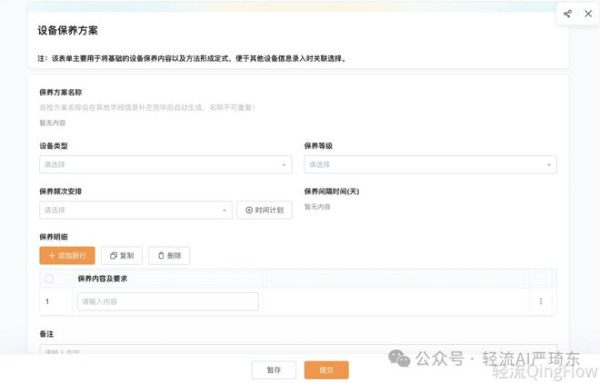Click the orange 提交 button
The image size is (600, 383).
326,370
